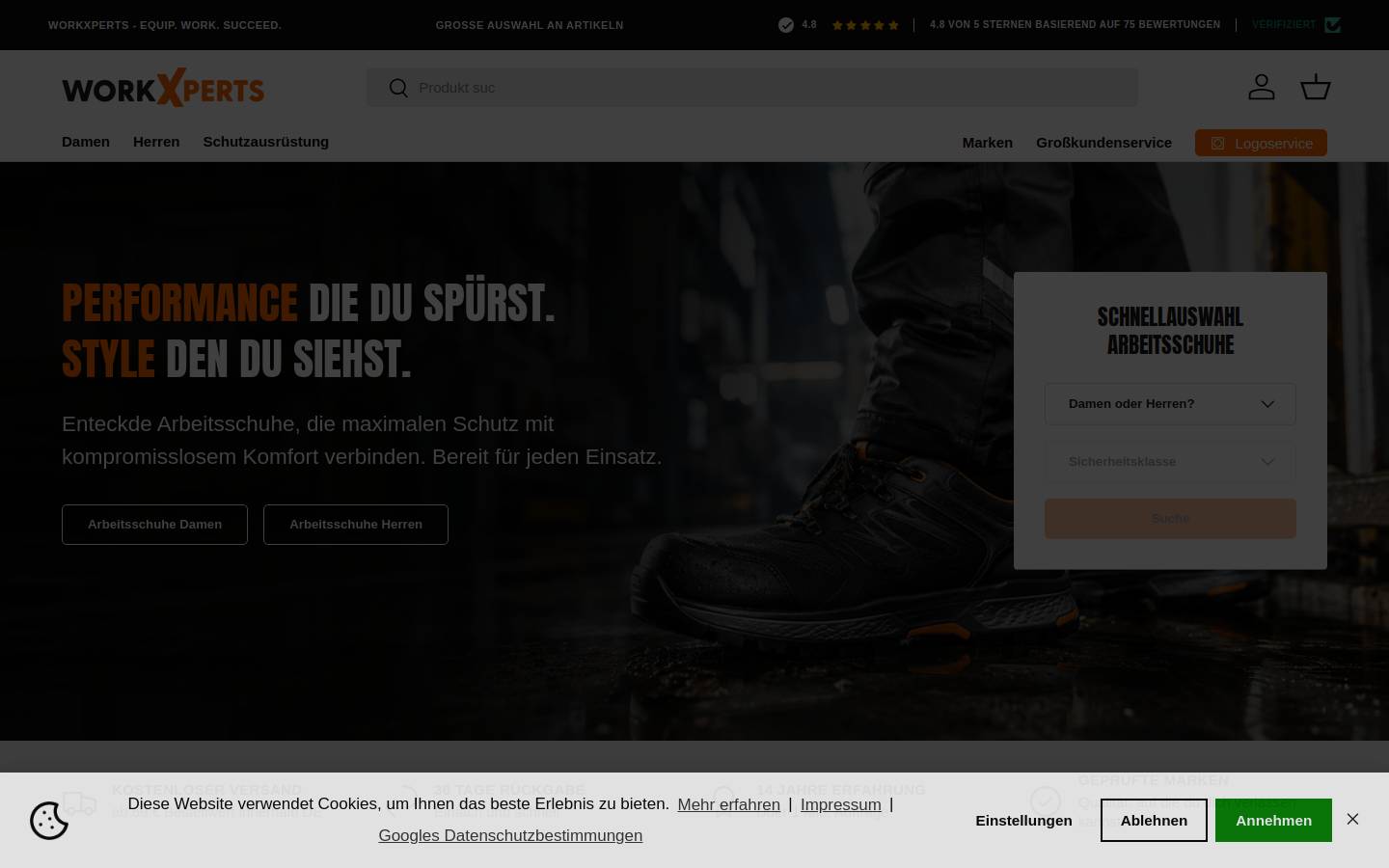This screenshot has height=868, width=1389.
Task: Click the Arbeitsschuhe Damen button
Action: coord(154,525)
